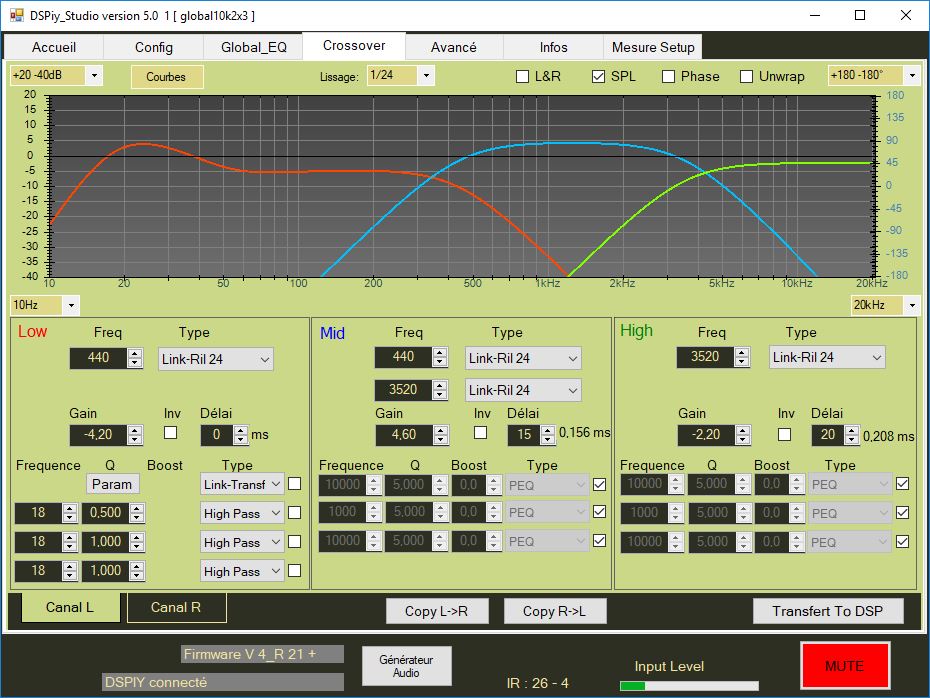Click the DSPiy Studio app icon in title bar
The height and width of the screenshot is (698, 930).
tap(15, 15)
